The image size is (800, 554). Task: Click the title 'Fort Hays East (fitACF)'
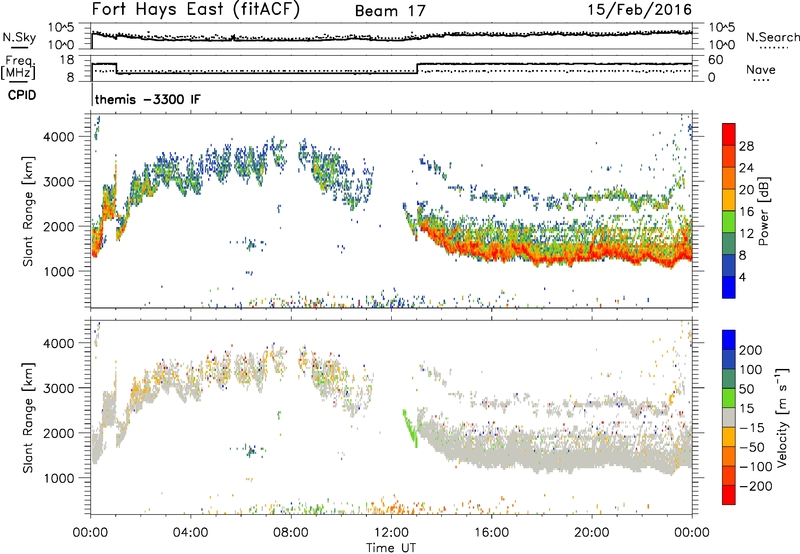coord(195,9)
